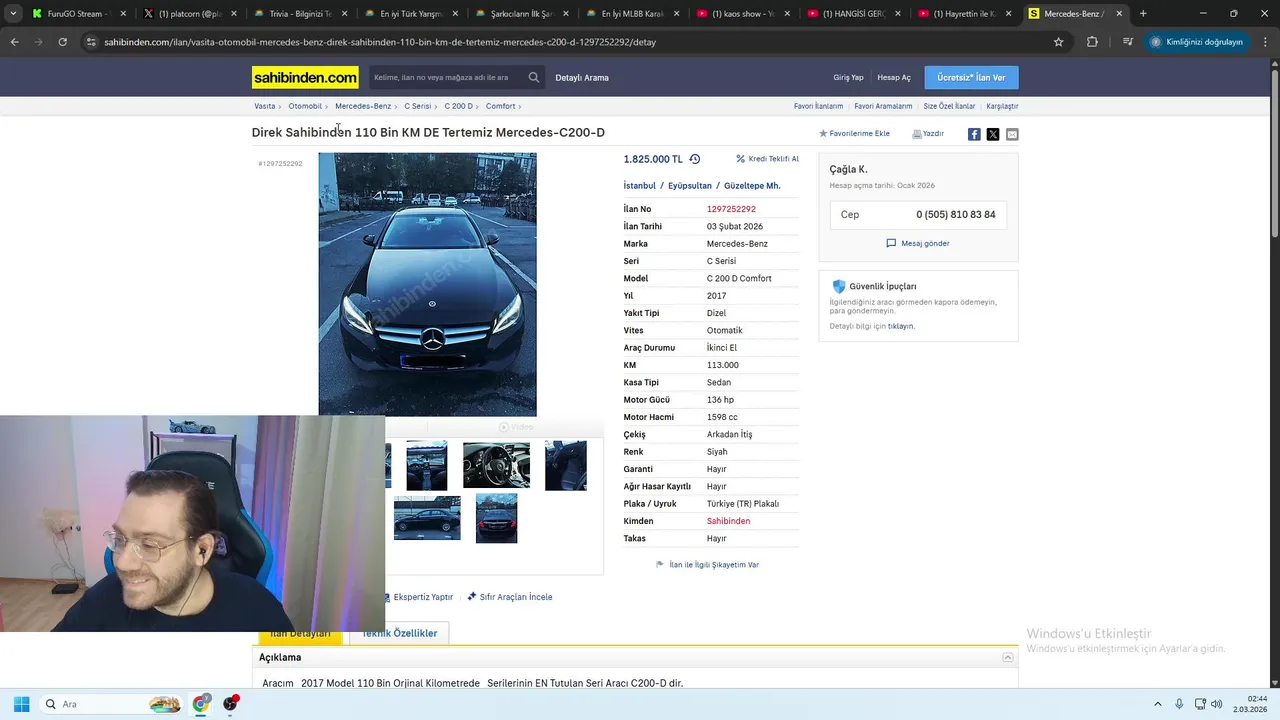Click Ekspertiz Yaptır link
The width and height of the screenshot is (1280, 720).
tap(418, 597)
